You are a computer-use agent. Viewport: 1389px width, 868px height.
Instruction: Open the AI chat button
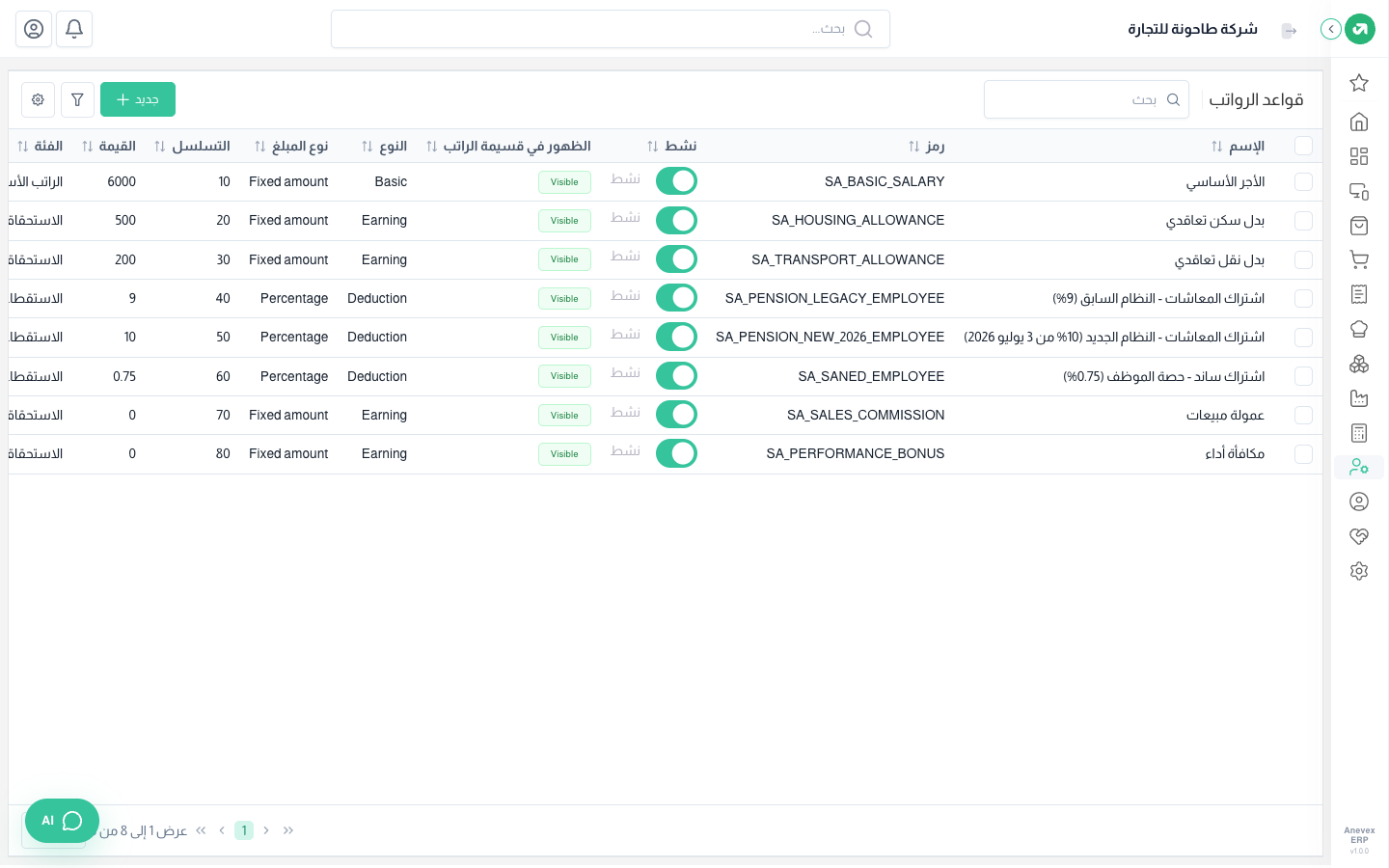[62, 821]
